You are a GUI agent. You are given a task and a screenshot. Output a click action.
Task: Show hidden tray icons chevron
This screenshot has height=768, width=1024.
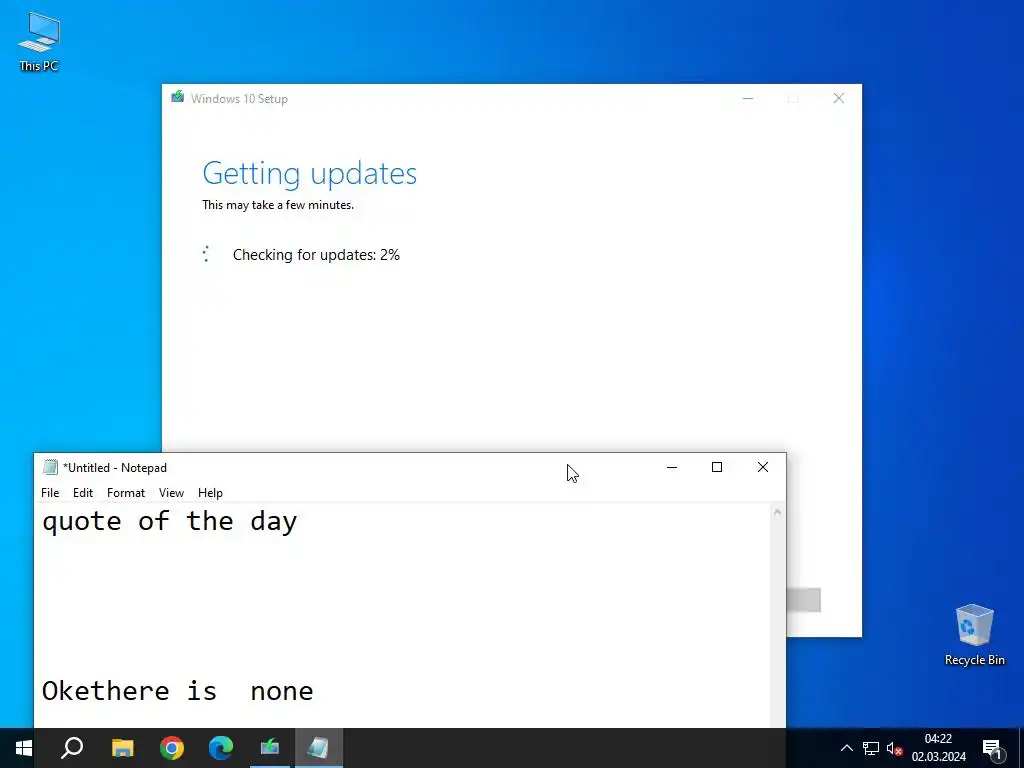click(846, 748)
